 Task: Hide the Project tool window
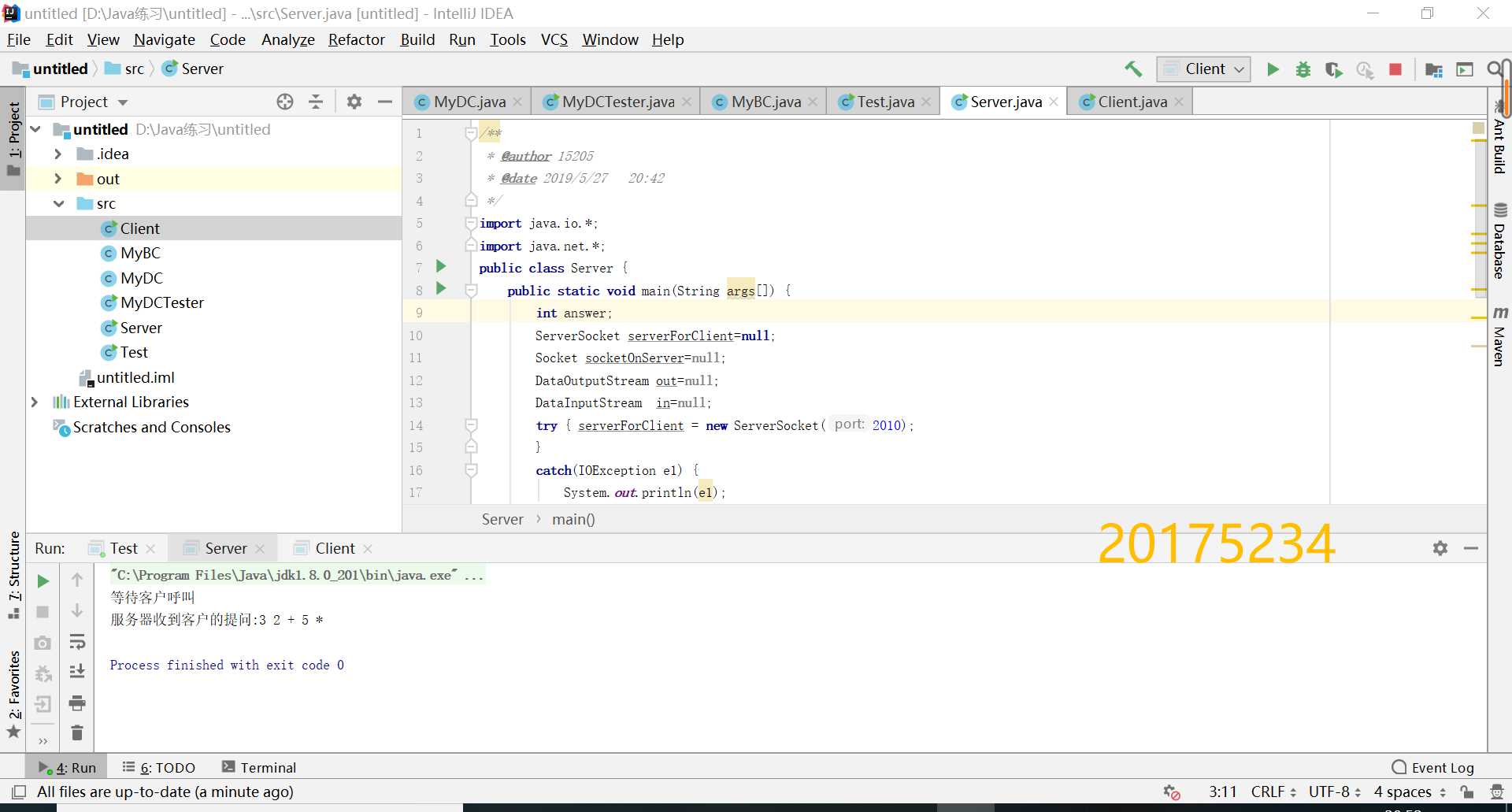point(385,102)
